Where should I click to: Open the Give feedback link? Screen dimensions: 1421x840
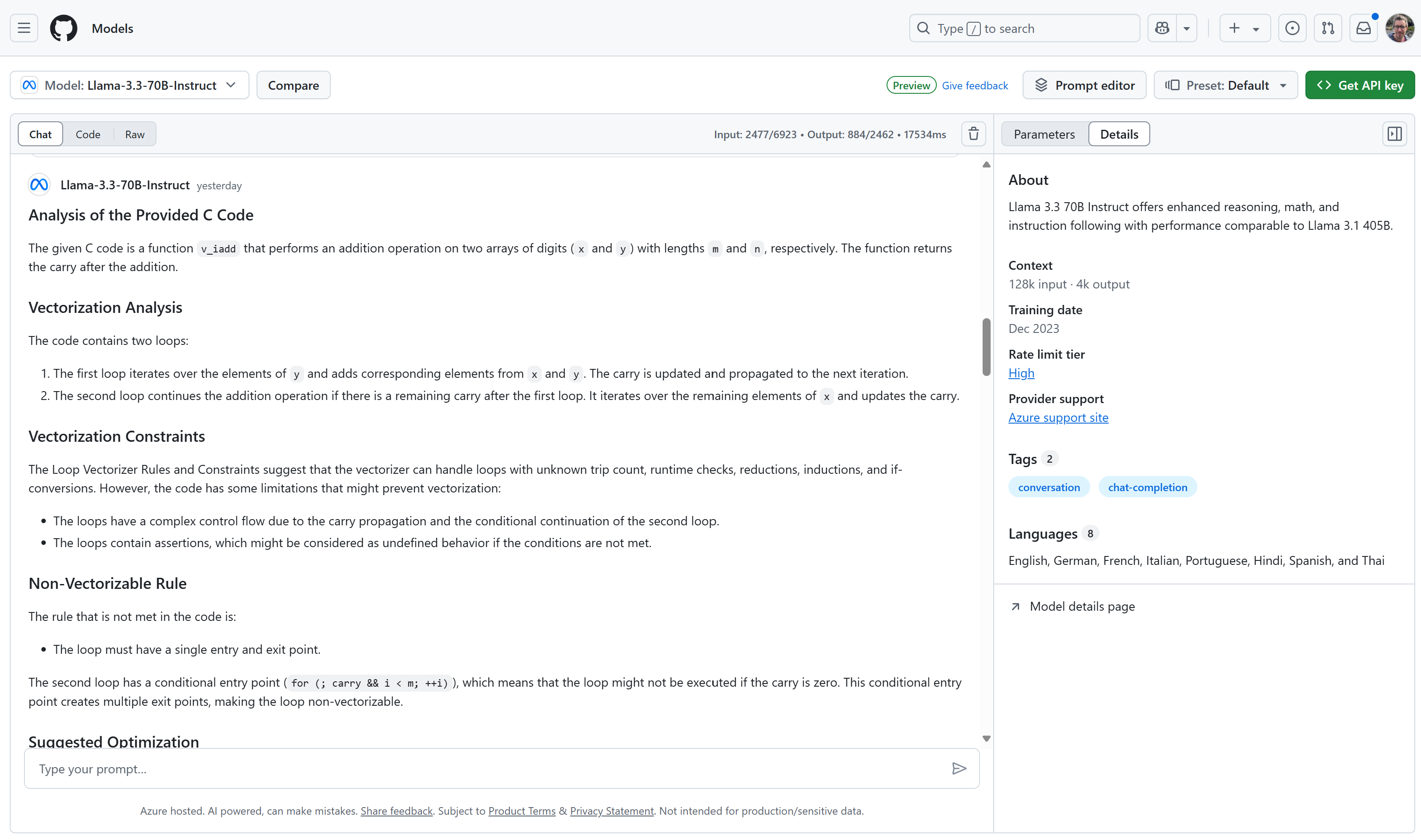(x=975, y=85)
